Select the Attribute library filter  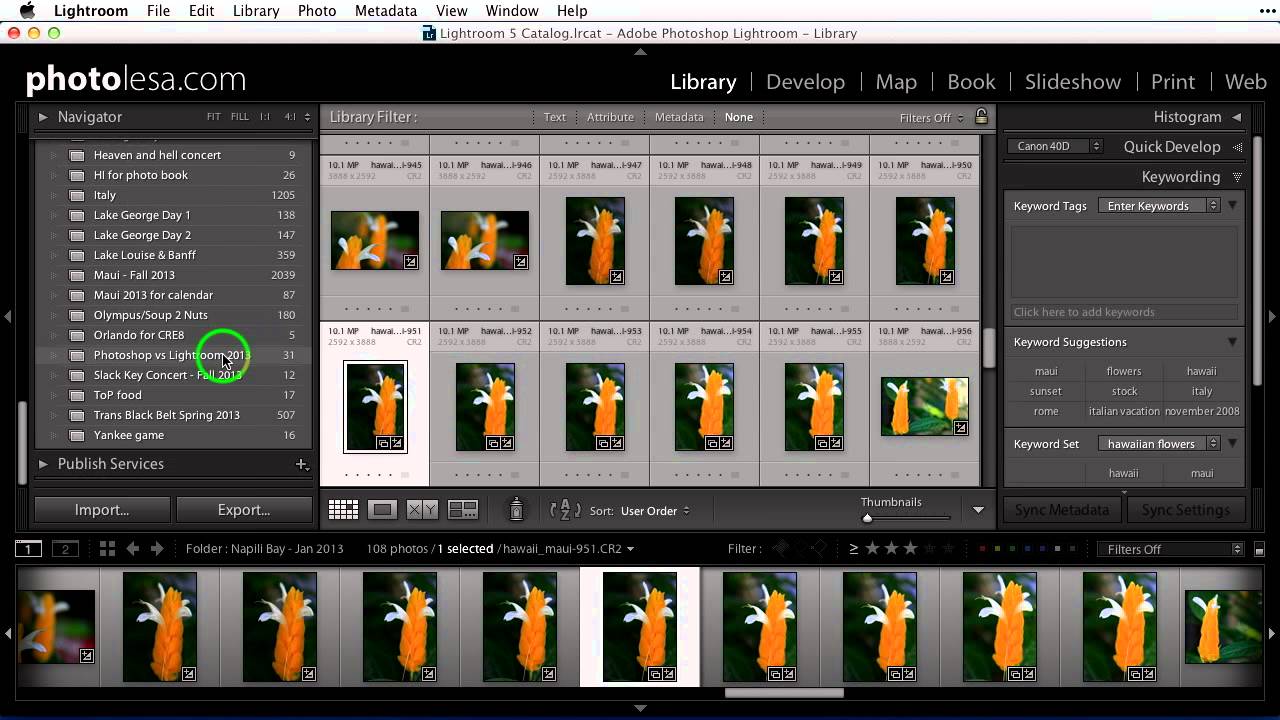(x=610, y=117)
